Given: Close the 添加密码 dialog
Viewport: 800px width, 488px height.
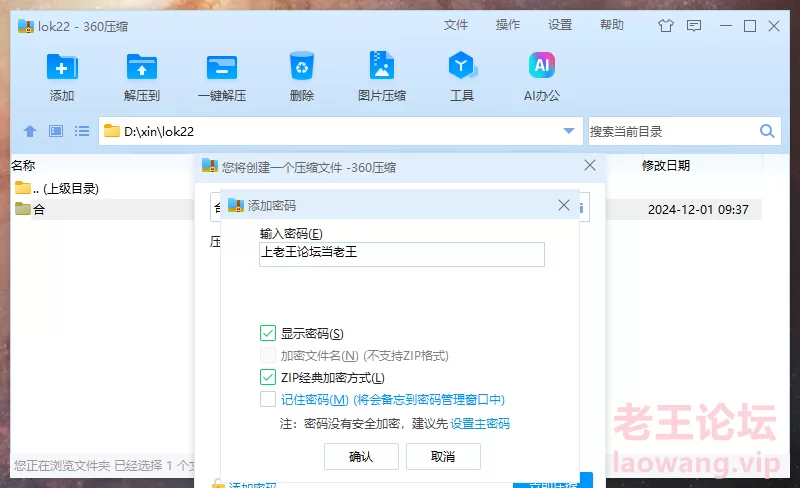Looking at the screenshot, I should click(x=564, y=205).
